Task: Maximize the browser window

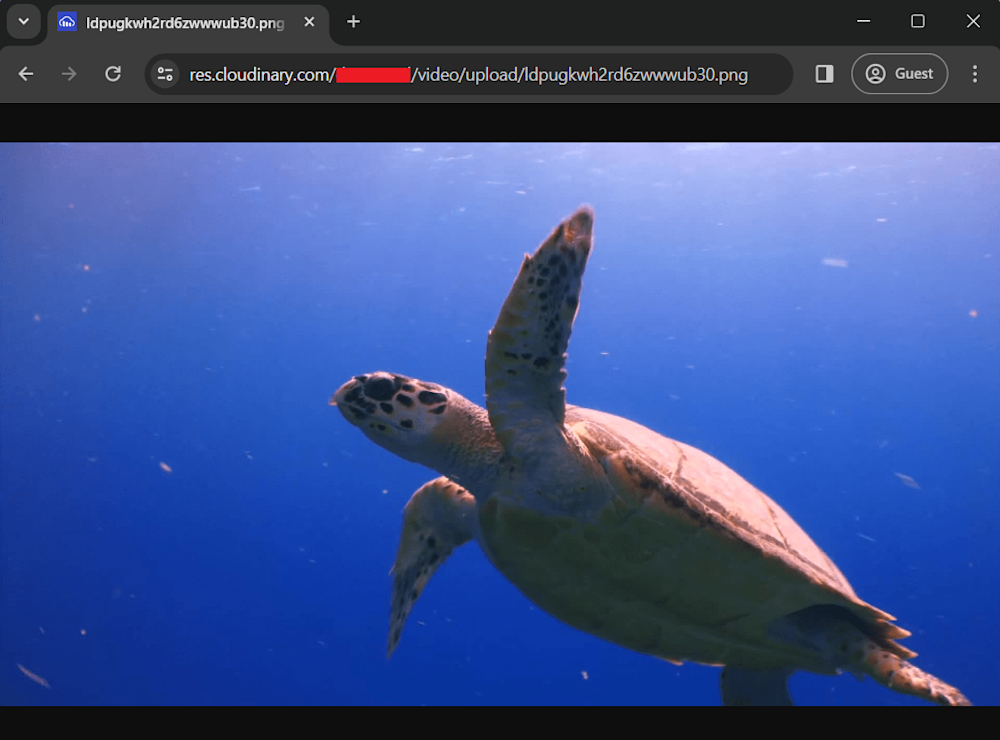Action: 918,21
